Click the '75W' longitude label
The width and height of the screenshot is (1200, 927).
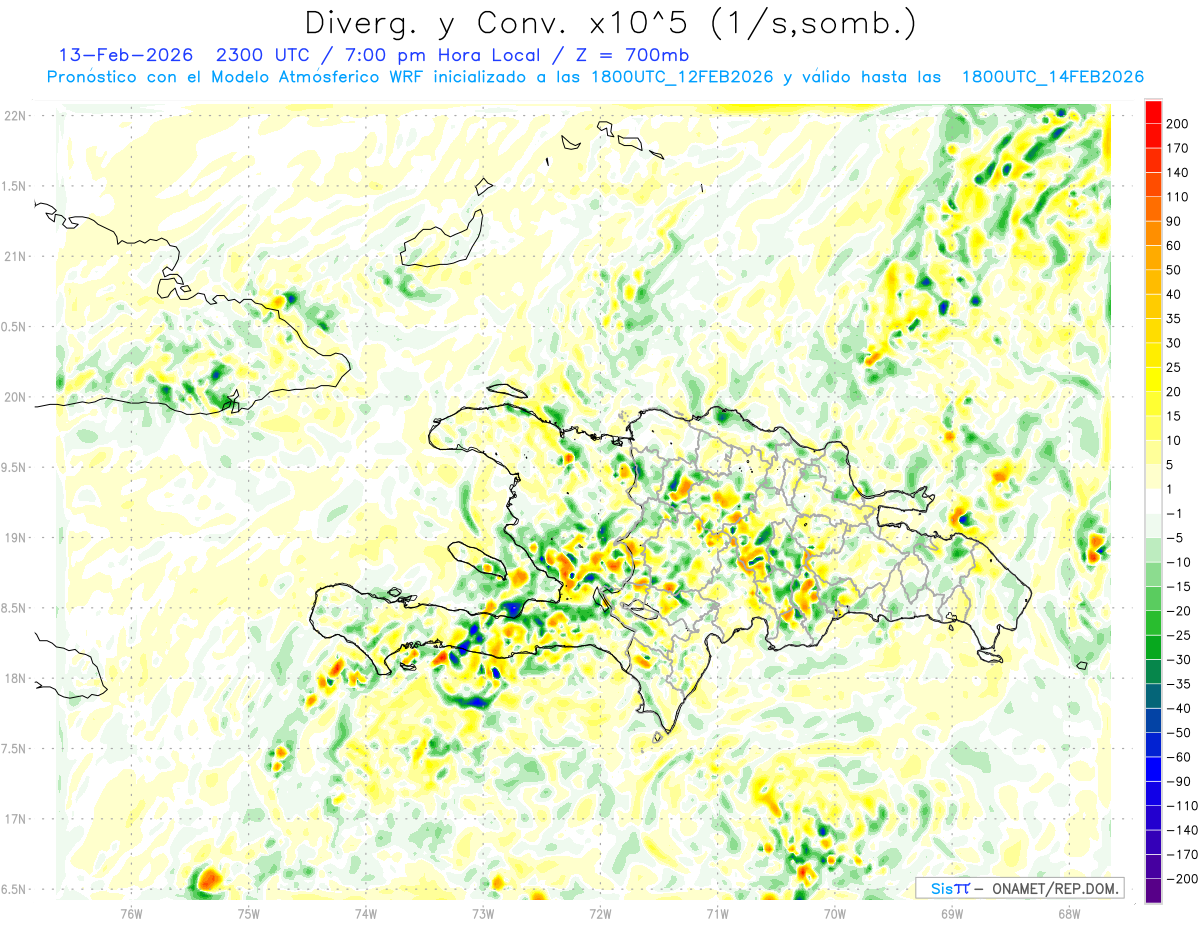[248, 912]
